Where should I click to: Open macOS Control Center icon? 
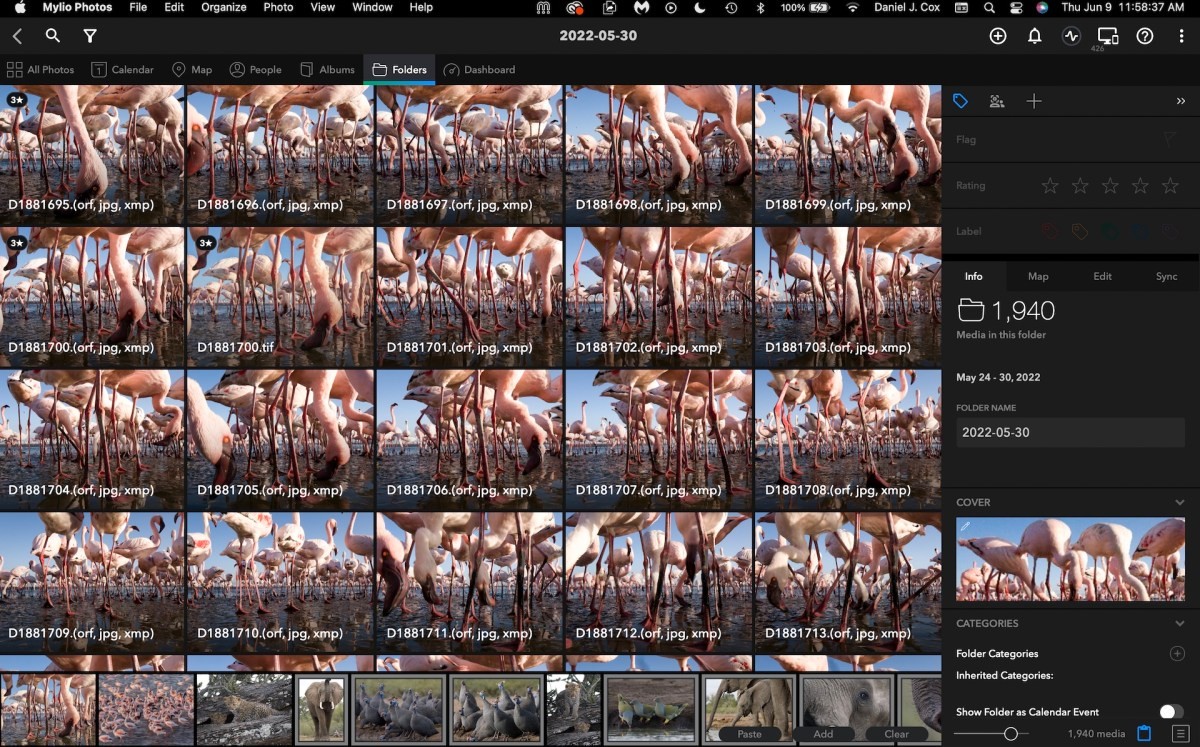coord(1016,7)
